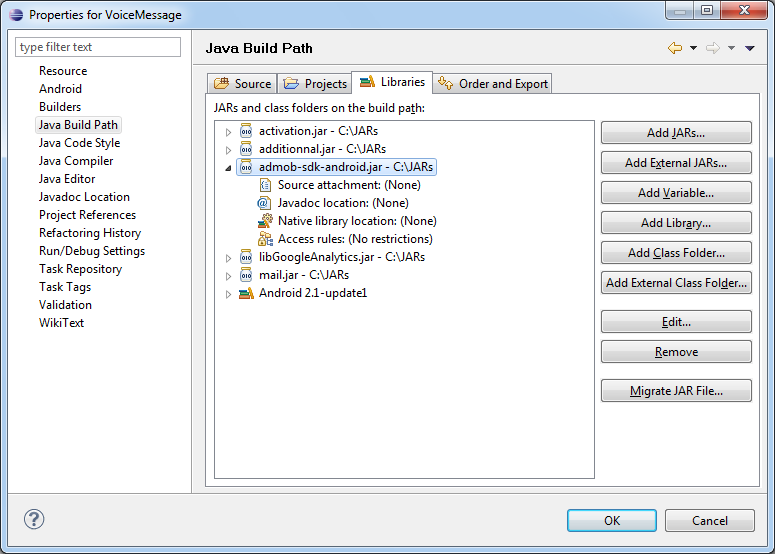
Task: Switch to the Projects tab
Action: click(315, 84)
